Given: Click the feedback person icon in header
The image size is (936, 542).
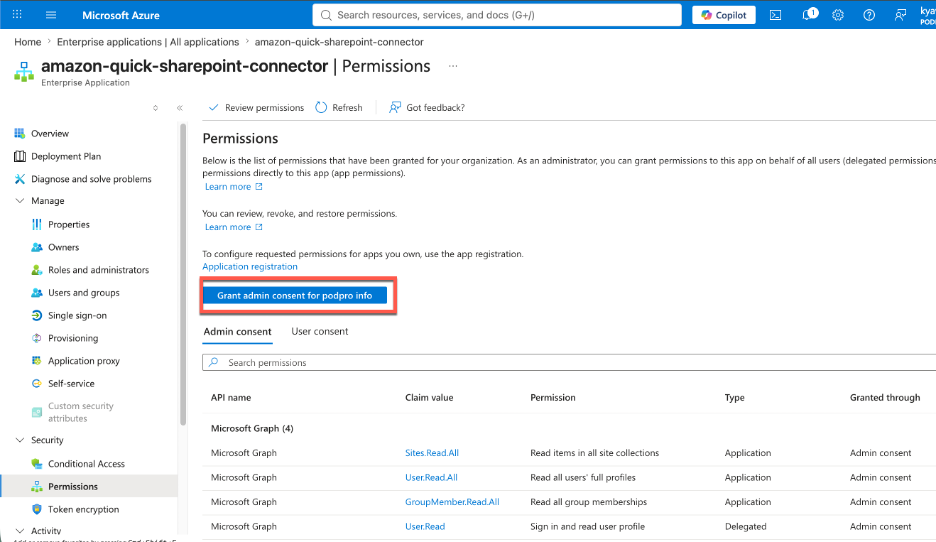Looking at the screenshot, I should tap(900, 15).
